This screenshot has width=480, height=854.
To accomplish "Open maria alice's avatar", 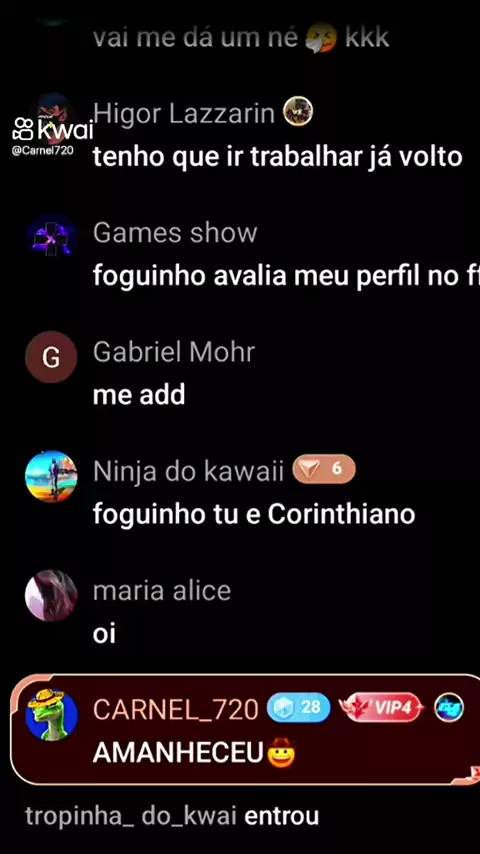I will click(x=51, y=595).
